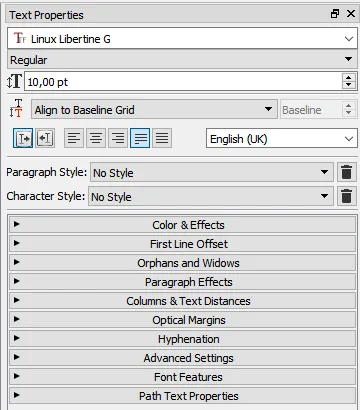This screenshot has width=360, height=410.
Task: Align text left
Action: click(x=74, y=138)
